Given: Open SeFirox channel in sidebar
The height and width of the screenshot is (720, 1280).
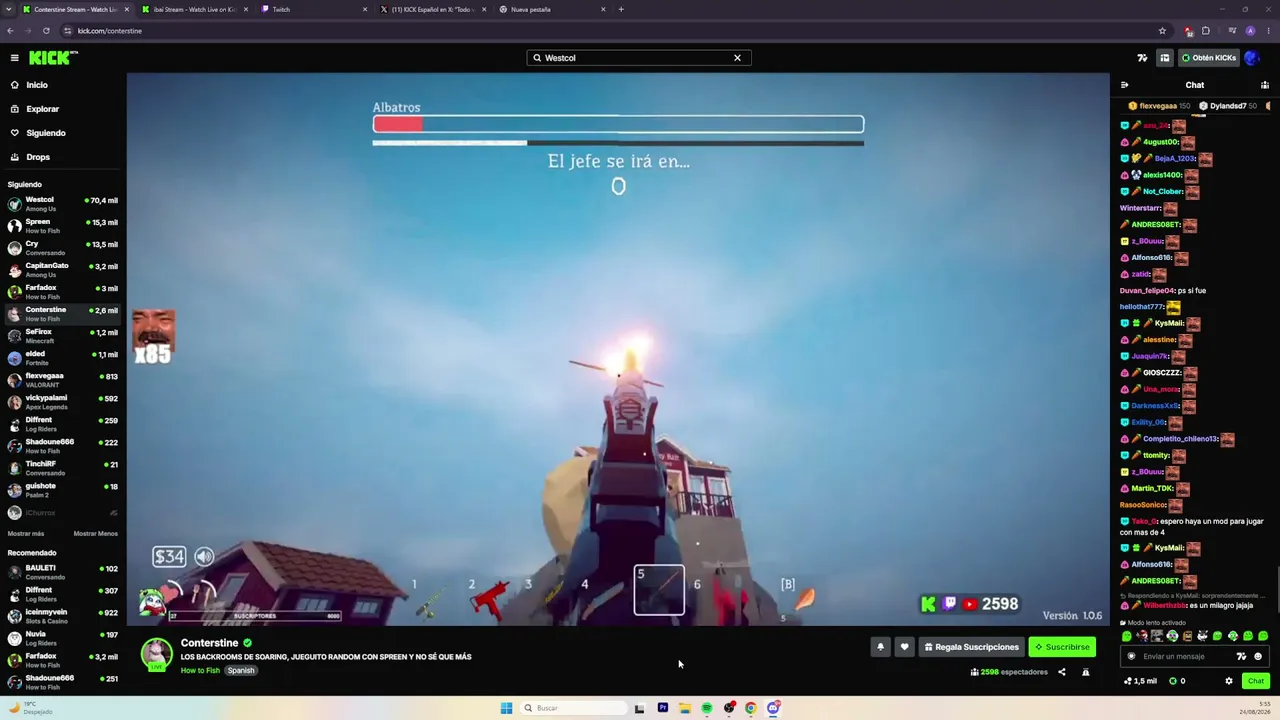Looking at the screenshot, I should 62,336.
